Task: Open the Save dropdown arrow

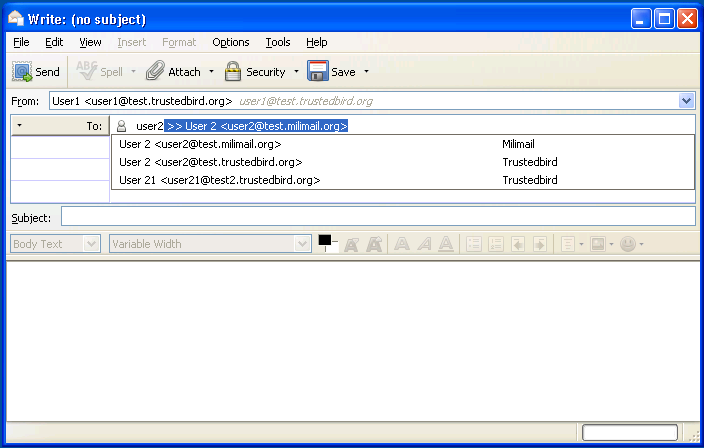Action: click(x=366, y=72)
